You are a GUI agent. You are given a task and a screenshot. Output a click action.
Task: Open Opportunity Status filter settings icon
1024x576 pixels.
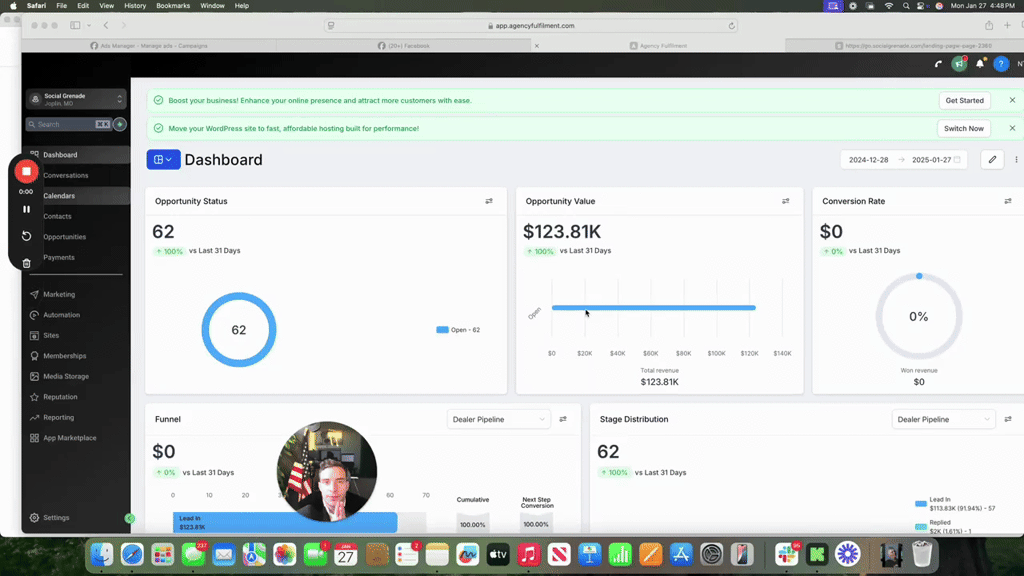[489, 201]
